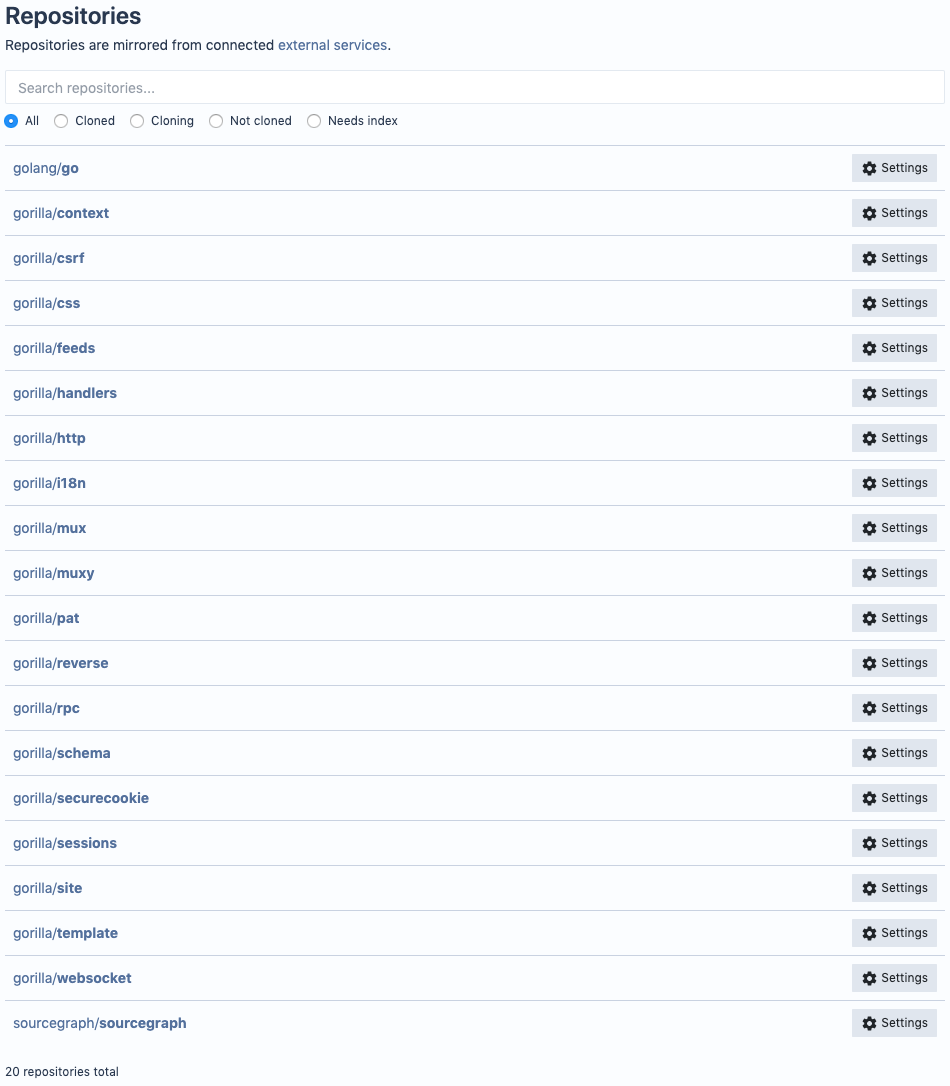Viewport: 950px width, 1086px height.
Task: Open the gorilla/rpc repository link
Action: point(46,709)
